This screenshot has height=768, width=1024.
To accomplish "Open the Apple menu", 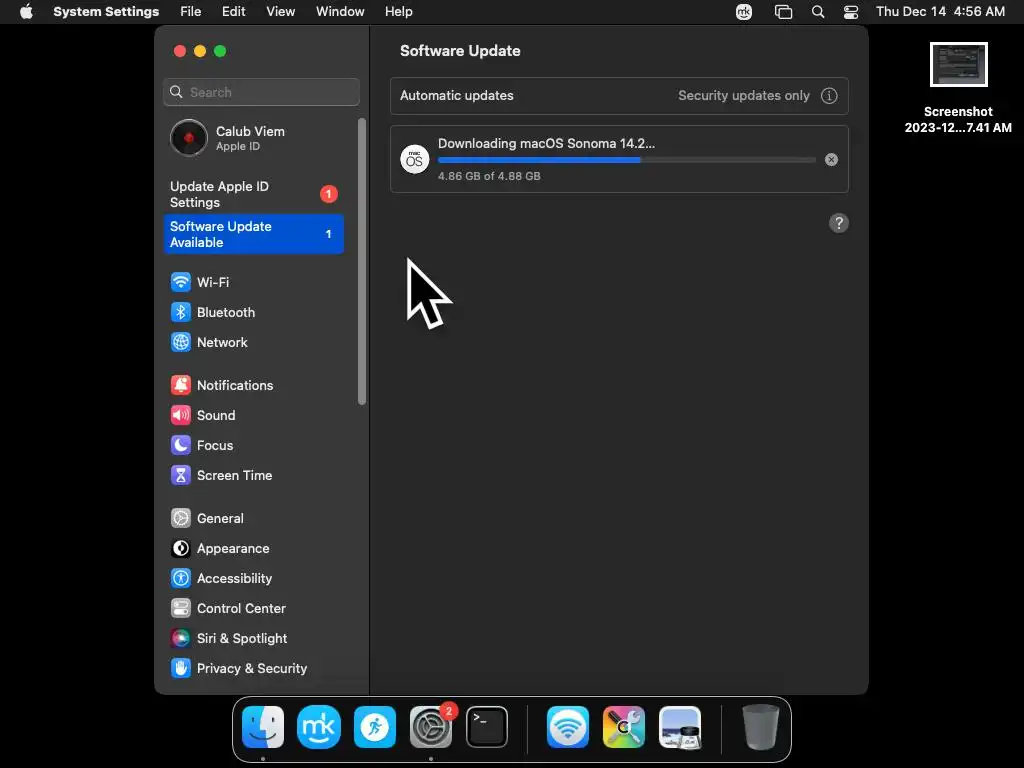I will click(26, 12).
